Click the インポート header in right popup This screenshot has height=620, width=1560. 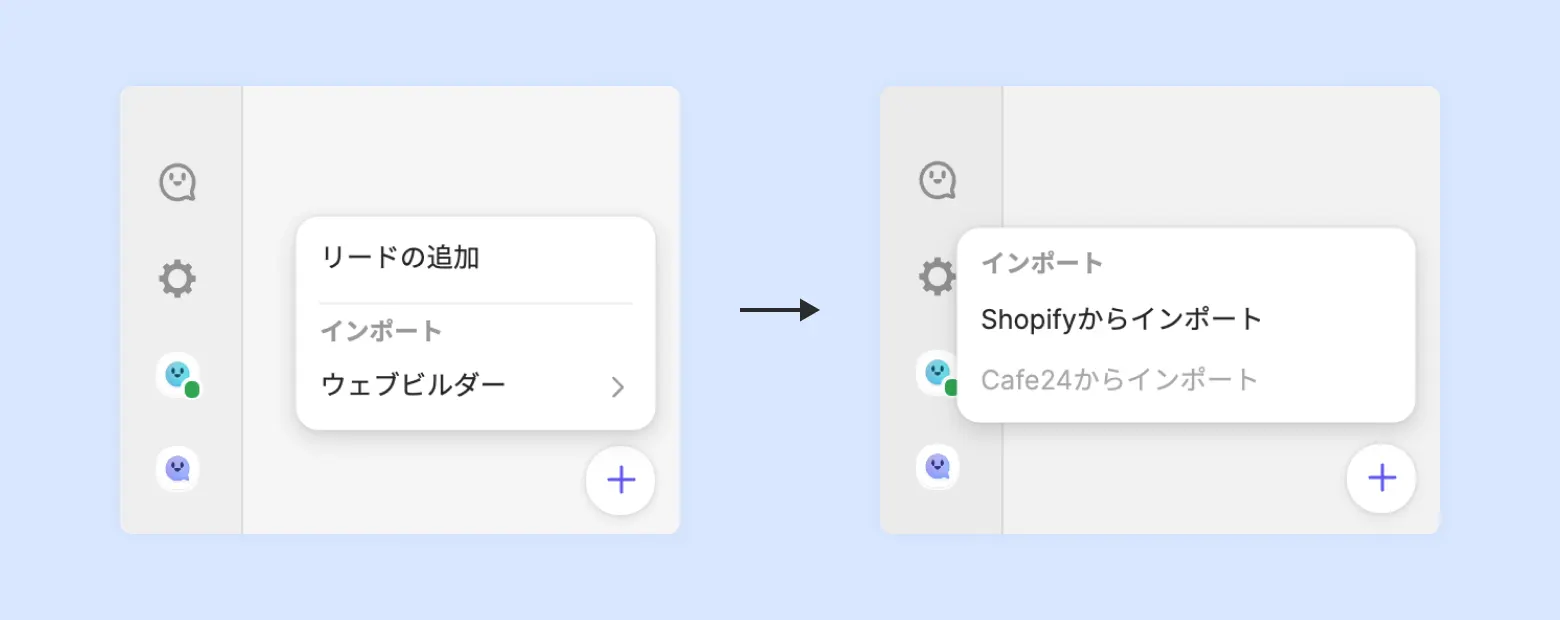click(1042, 264)
